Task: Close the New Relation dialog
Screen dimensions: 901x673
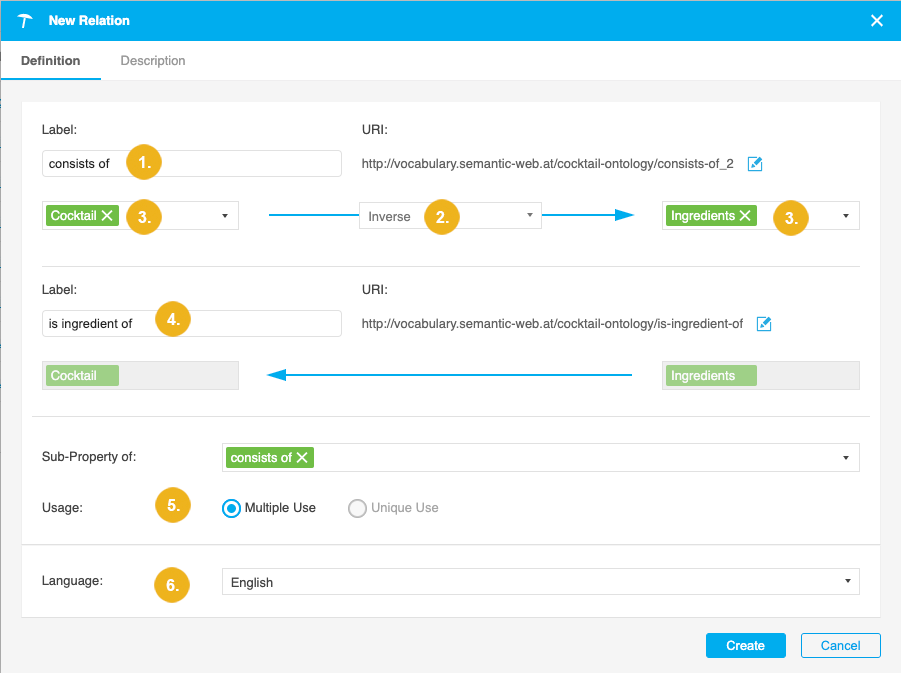Action: click(x=876, y=21)
